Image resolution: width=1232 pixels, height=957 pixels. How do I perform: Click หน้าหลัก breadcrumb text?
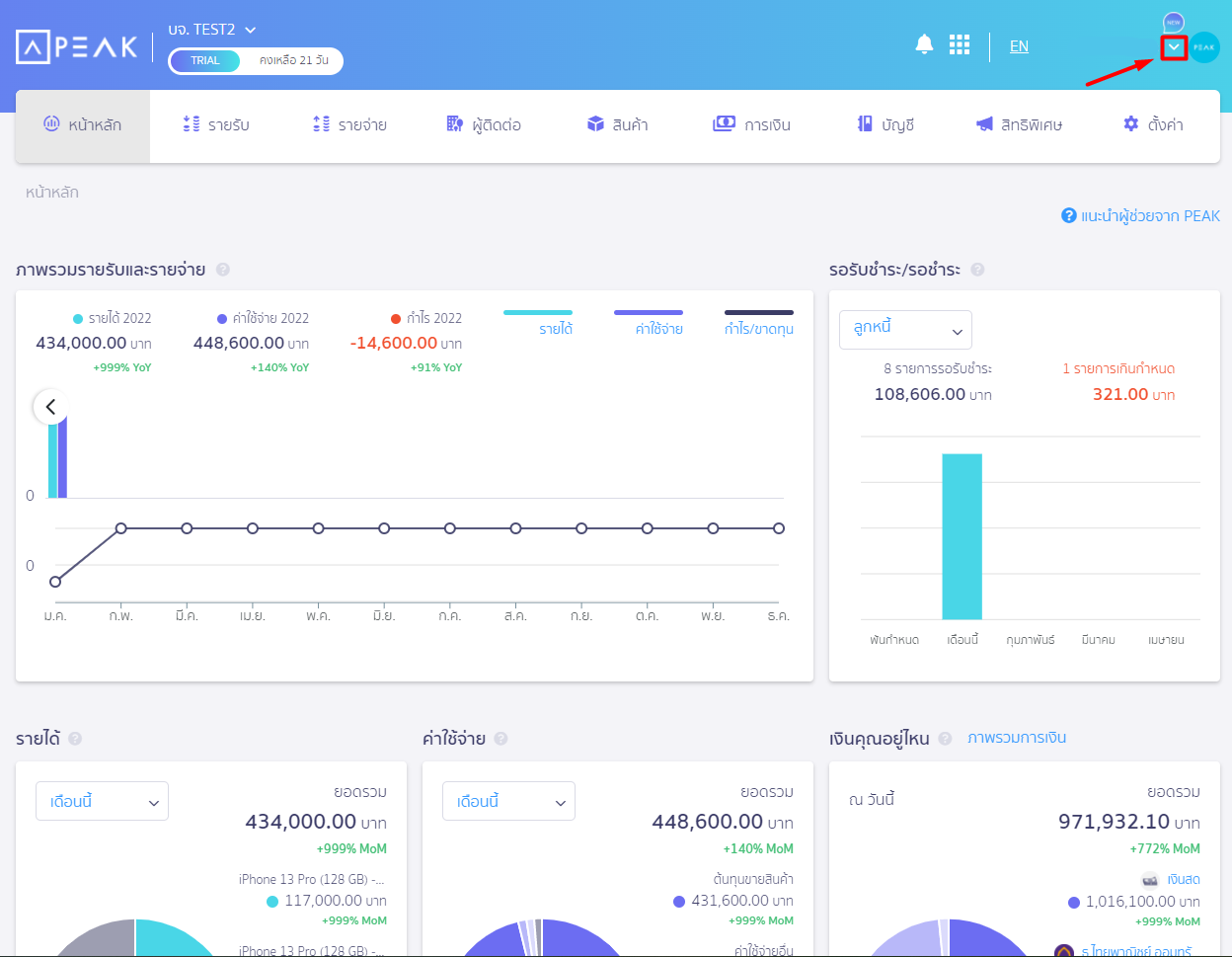point(52,193)
